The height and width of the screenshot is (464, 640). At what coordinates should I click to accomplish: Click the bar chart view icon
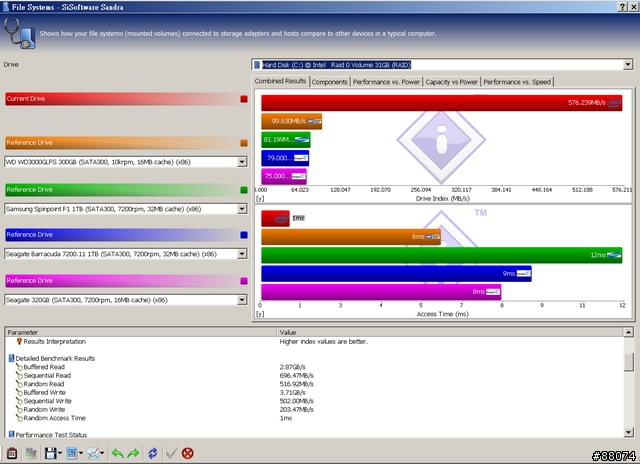72,453
